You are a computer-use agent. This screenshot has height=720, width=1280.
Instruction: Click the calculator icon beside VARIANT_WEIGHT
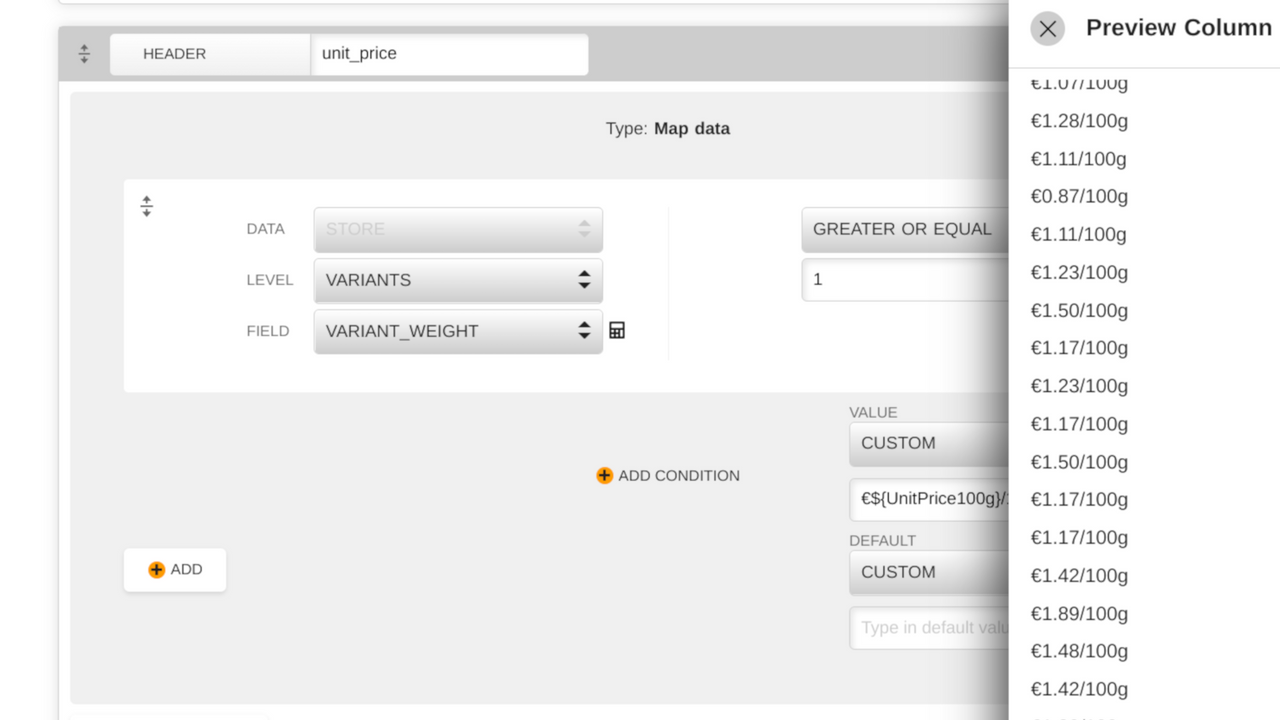pos(617,329)
